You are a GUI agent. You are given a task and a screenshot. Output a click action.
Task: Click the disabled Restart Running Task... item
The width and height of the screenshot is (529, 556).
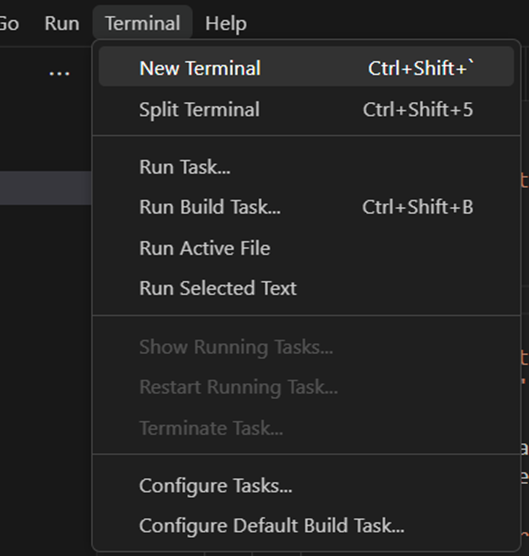tap(306, 387)
